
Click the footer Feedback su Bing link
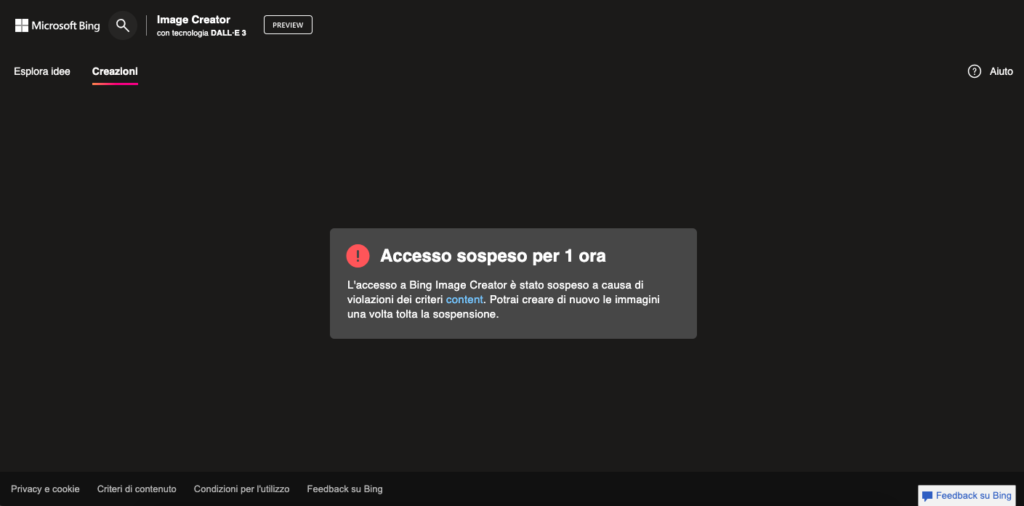(345, 489)
